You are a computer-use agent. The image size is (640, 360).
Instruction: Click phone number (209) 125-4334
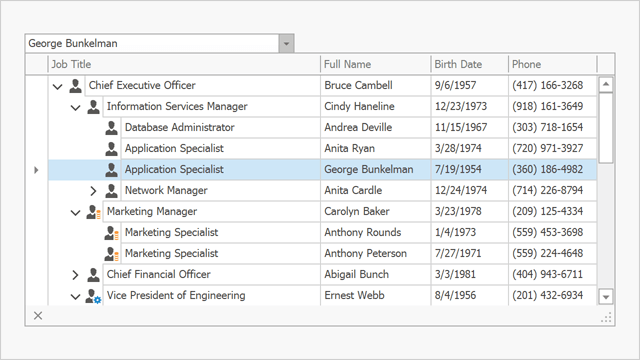[x=547, y=211]
